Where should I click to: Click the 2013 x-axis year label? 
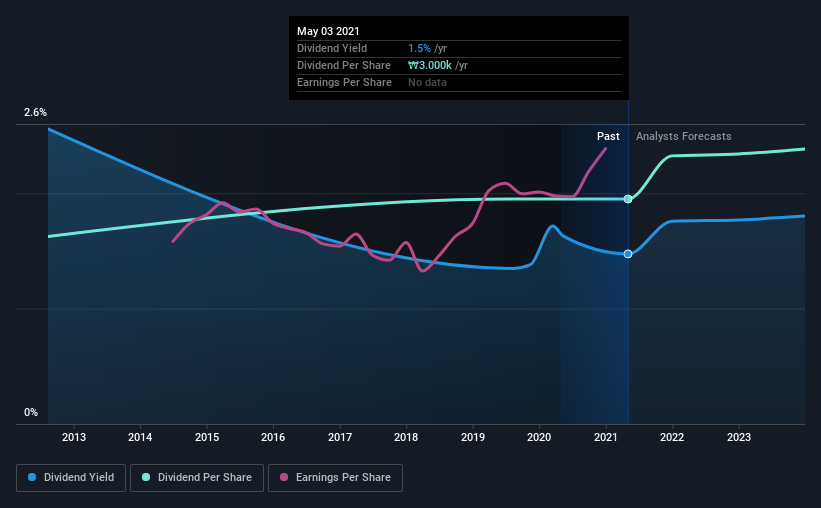(x=74, y=437)
